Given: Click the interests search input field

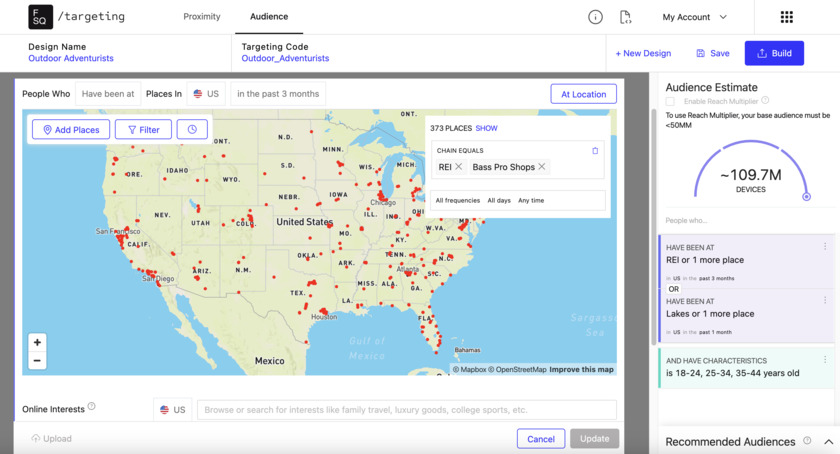Looking at the screenshot, I should tap(407, 410).
